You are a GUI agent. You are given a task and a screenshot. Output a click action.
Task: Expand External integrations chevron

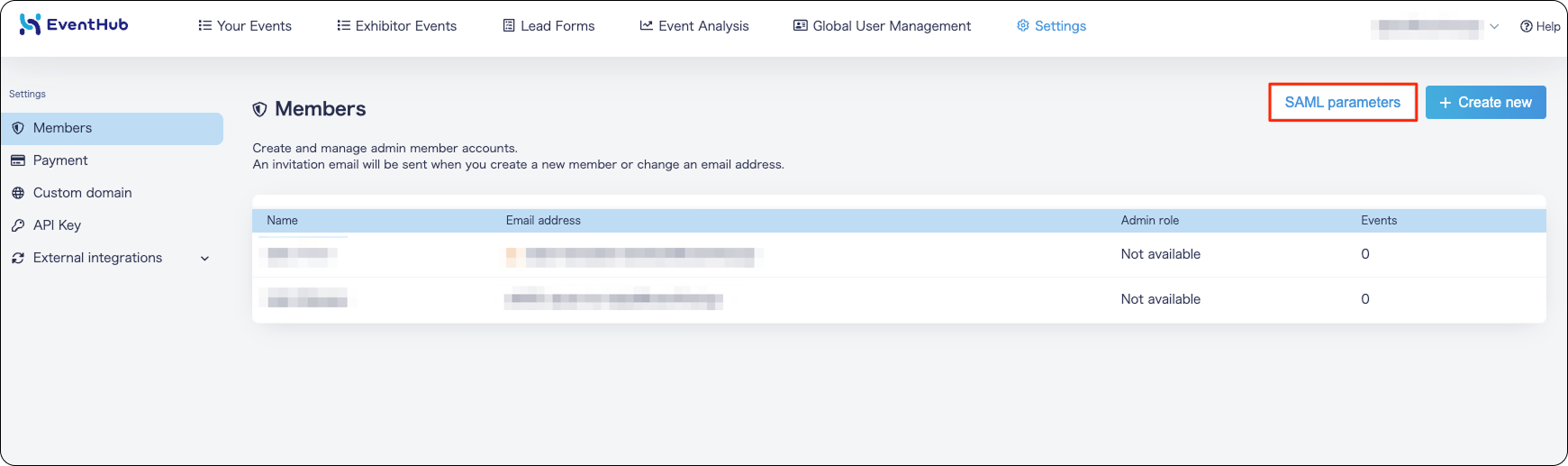pos(204,259)
